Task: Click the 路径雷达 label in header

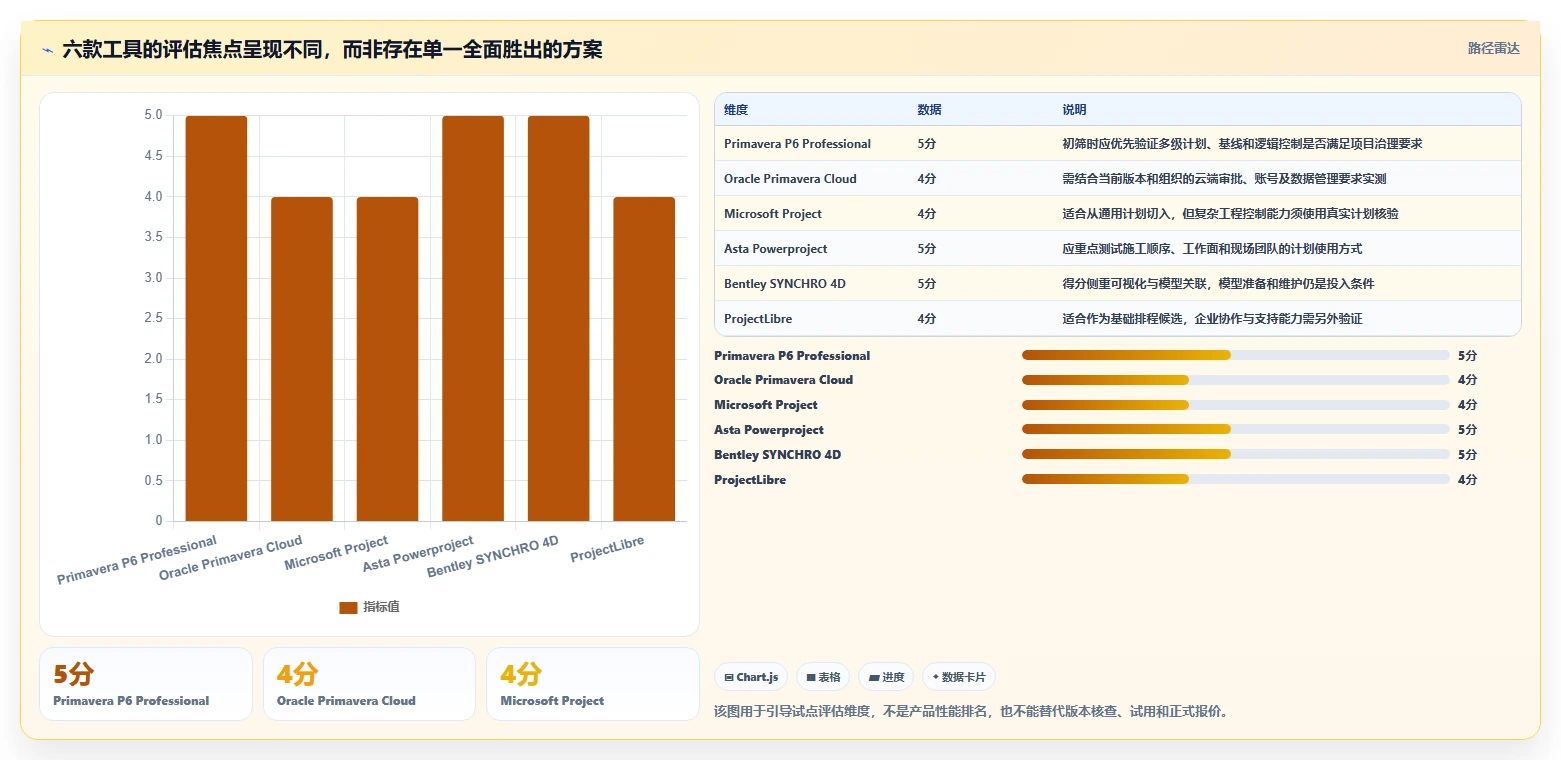Action: pyautogui.click(x=1493, y=48)
